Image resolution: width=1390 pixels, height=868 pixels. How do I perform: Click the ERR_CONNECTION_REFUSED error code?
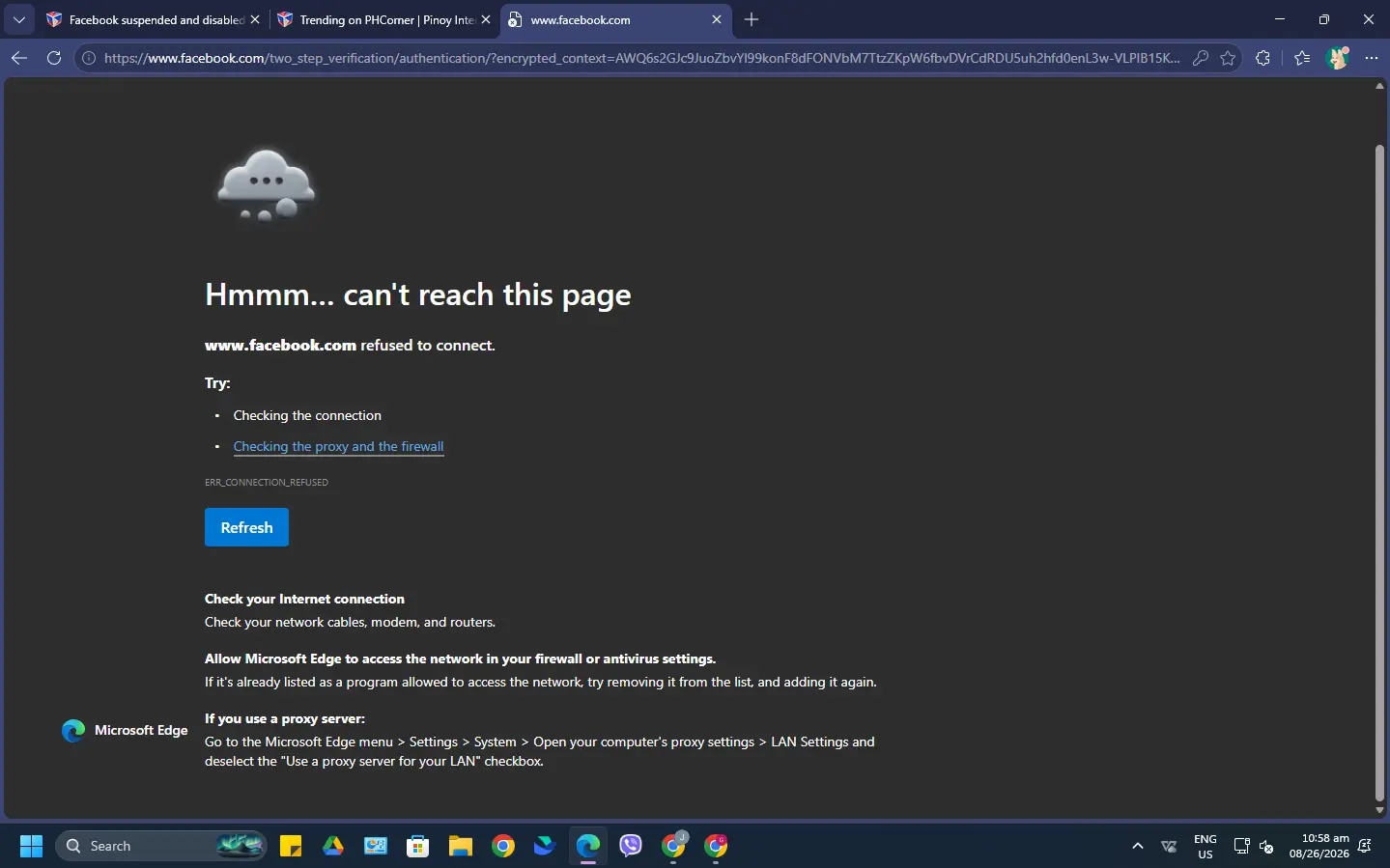tap(267, 482)
